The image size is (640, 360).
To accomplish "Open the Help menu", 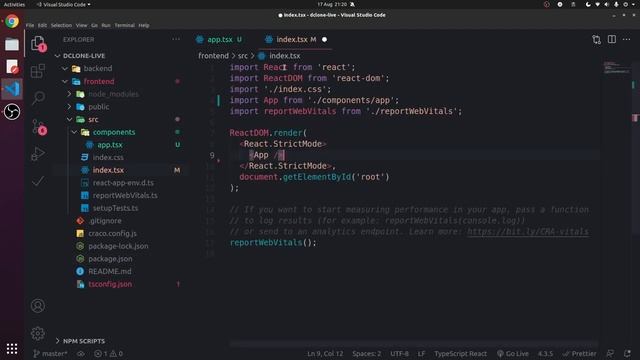I will click(x=144, y=25).
